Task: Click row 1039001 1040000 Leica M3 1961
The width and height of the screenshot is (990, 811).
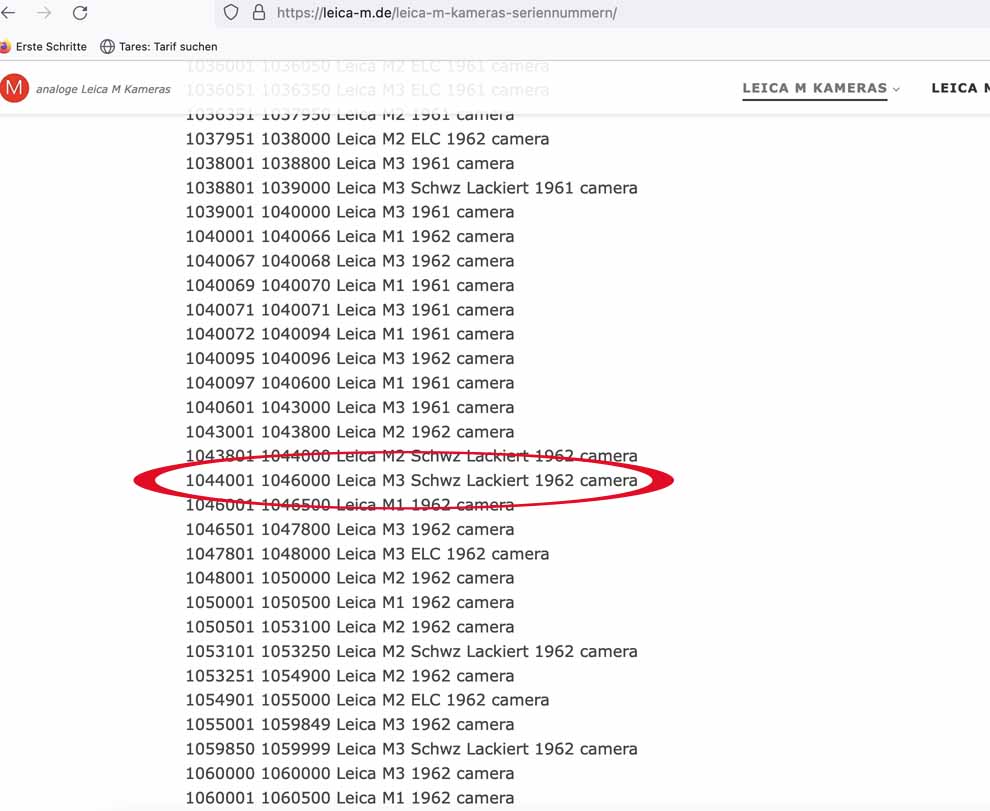Action: coord(350,212)
